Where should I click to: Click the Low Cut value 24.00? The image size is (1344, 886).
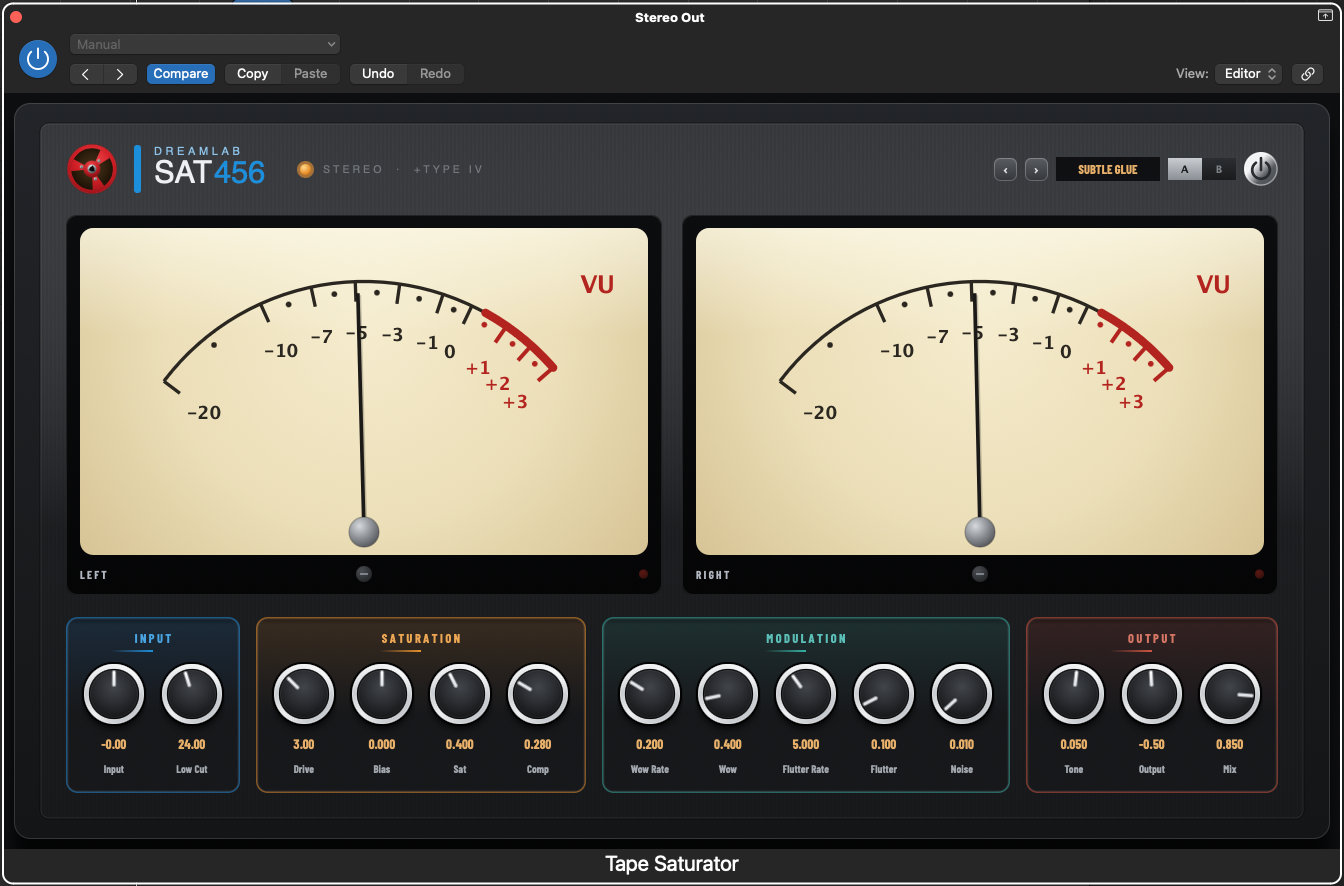tap(192, 745)
